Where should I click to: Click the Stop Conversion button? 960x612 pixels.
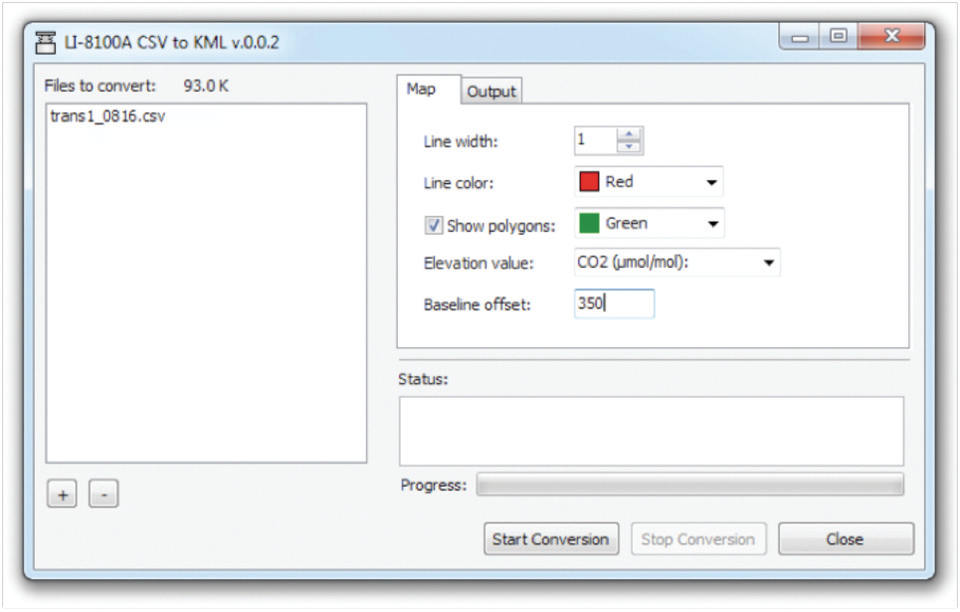click(x=699, y=539)
